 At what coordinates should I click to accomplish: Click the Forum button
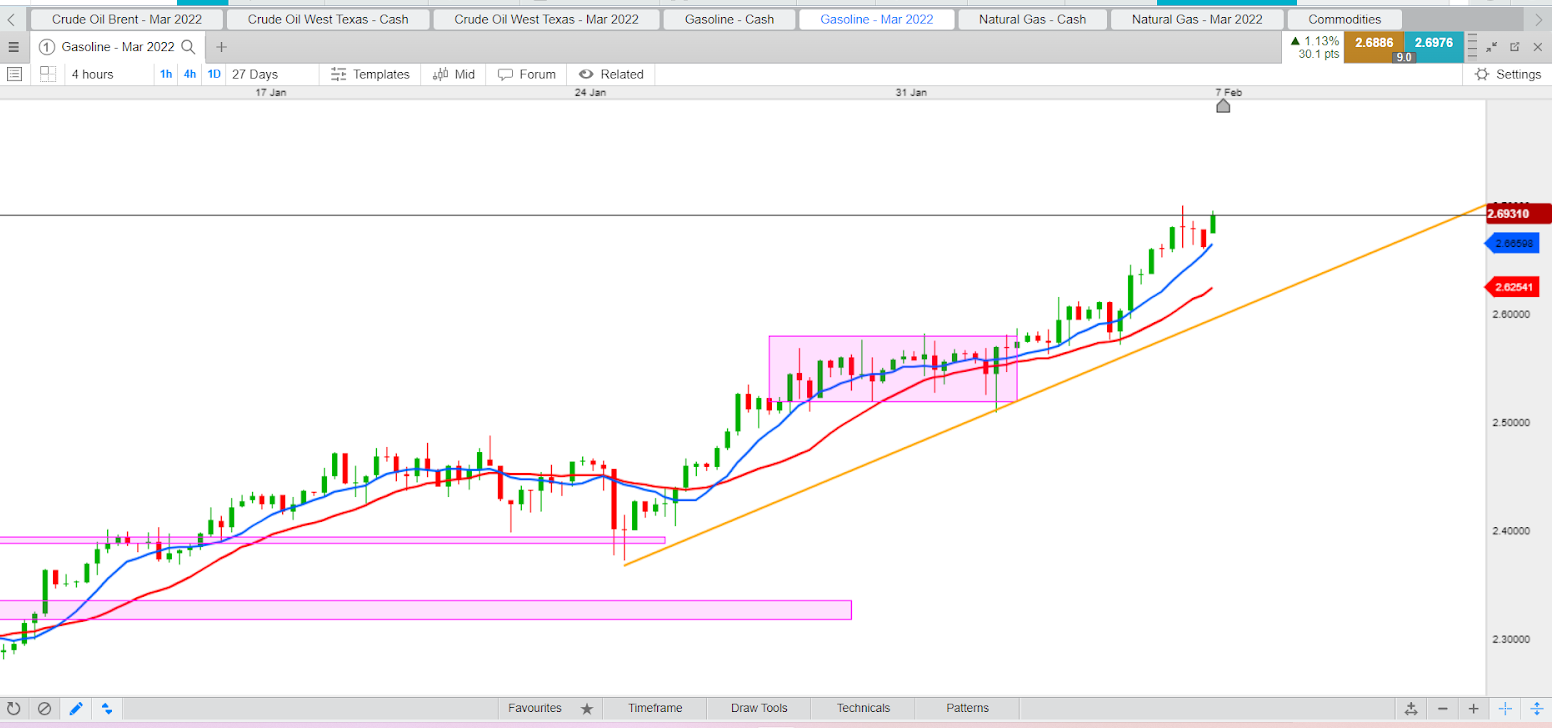tap(527, 74)
